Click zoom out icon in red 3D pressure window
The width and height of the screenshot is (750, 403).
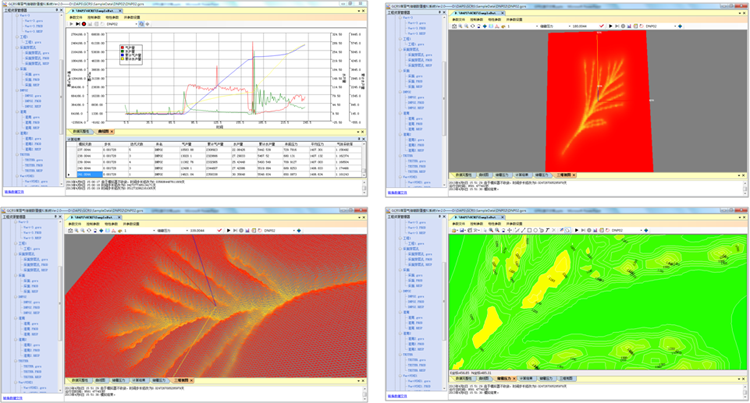(466, 26)
